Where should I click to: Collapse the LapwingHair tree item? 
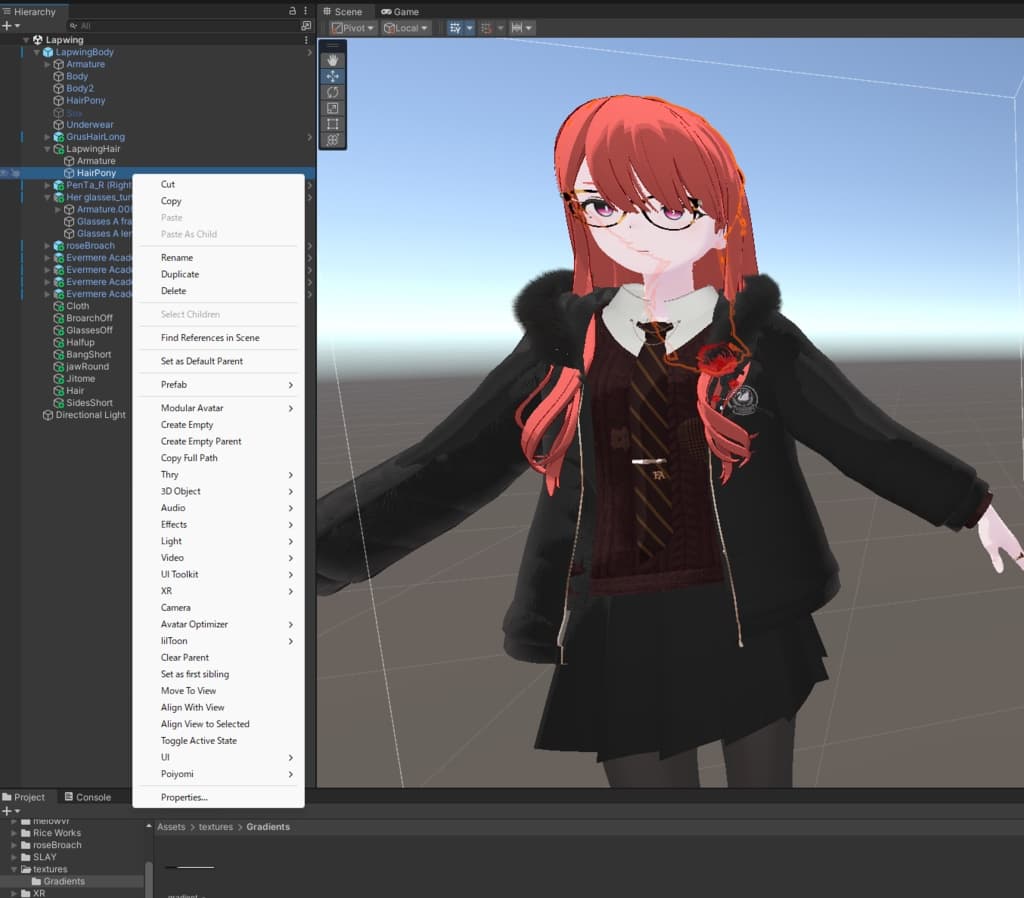pos(47,149)
